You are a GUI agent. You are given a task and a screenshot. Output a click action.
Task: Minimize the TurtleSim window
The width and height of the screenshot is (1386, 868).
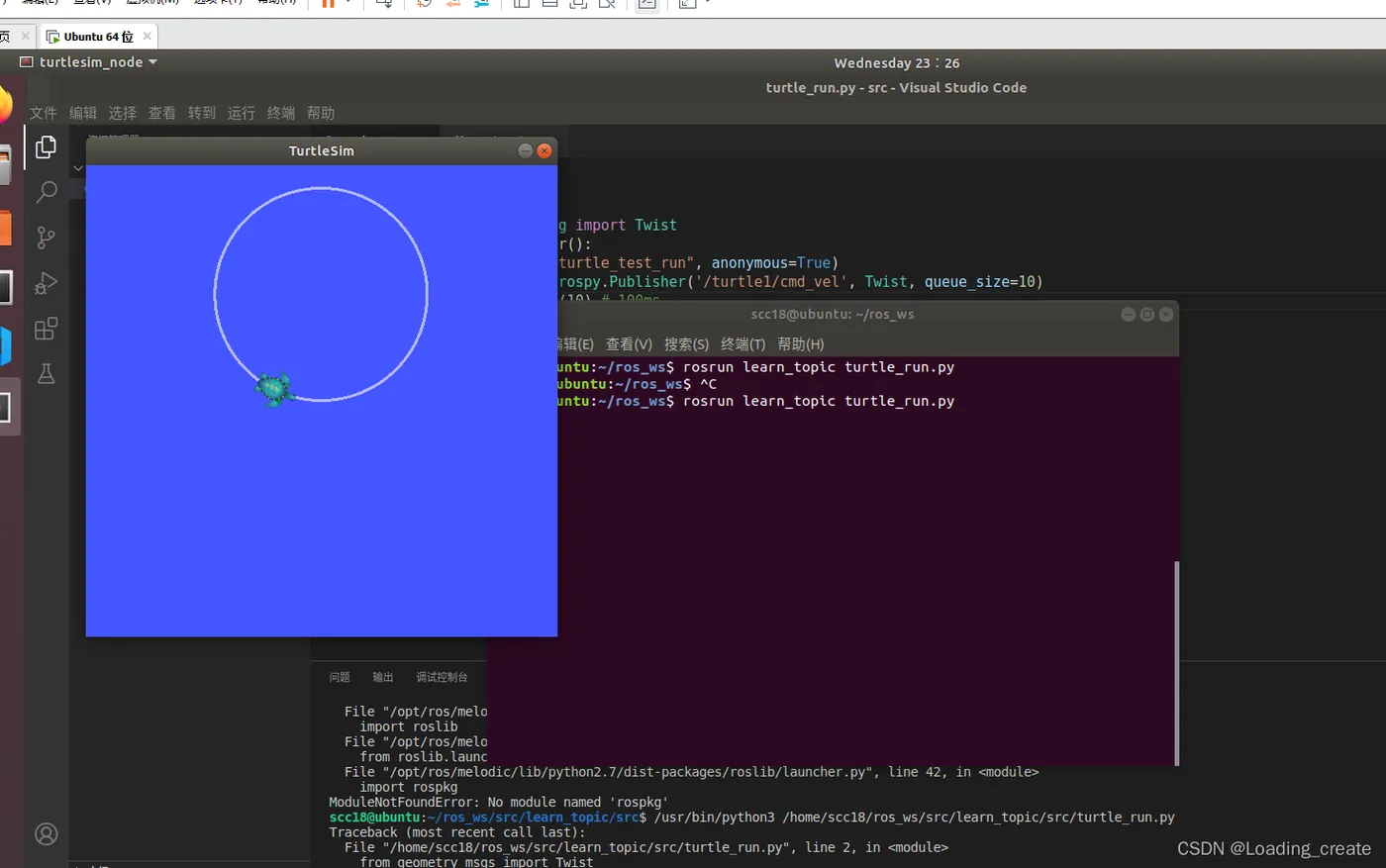coord(526,150)
